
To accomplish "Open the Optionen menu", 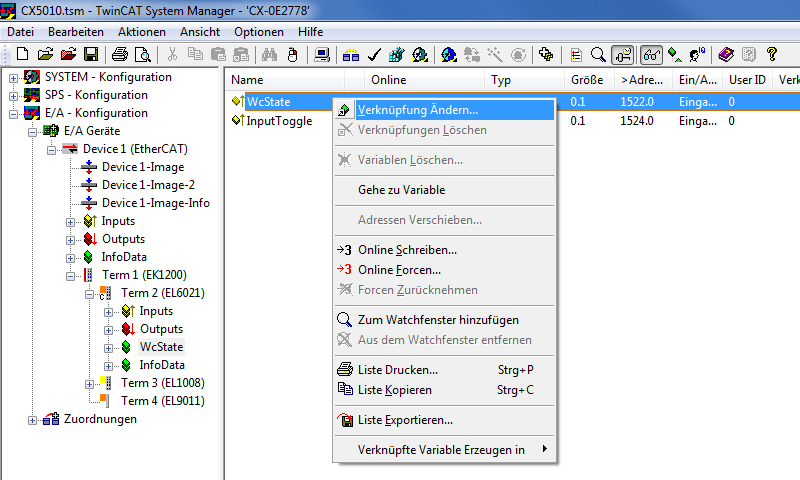I will pyautogui.click(x=259, y=32).
